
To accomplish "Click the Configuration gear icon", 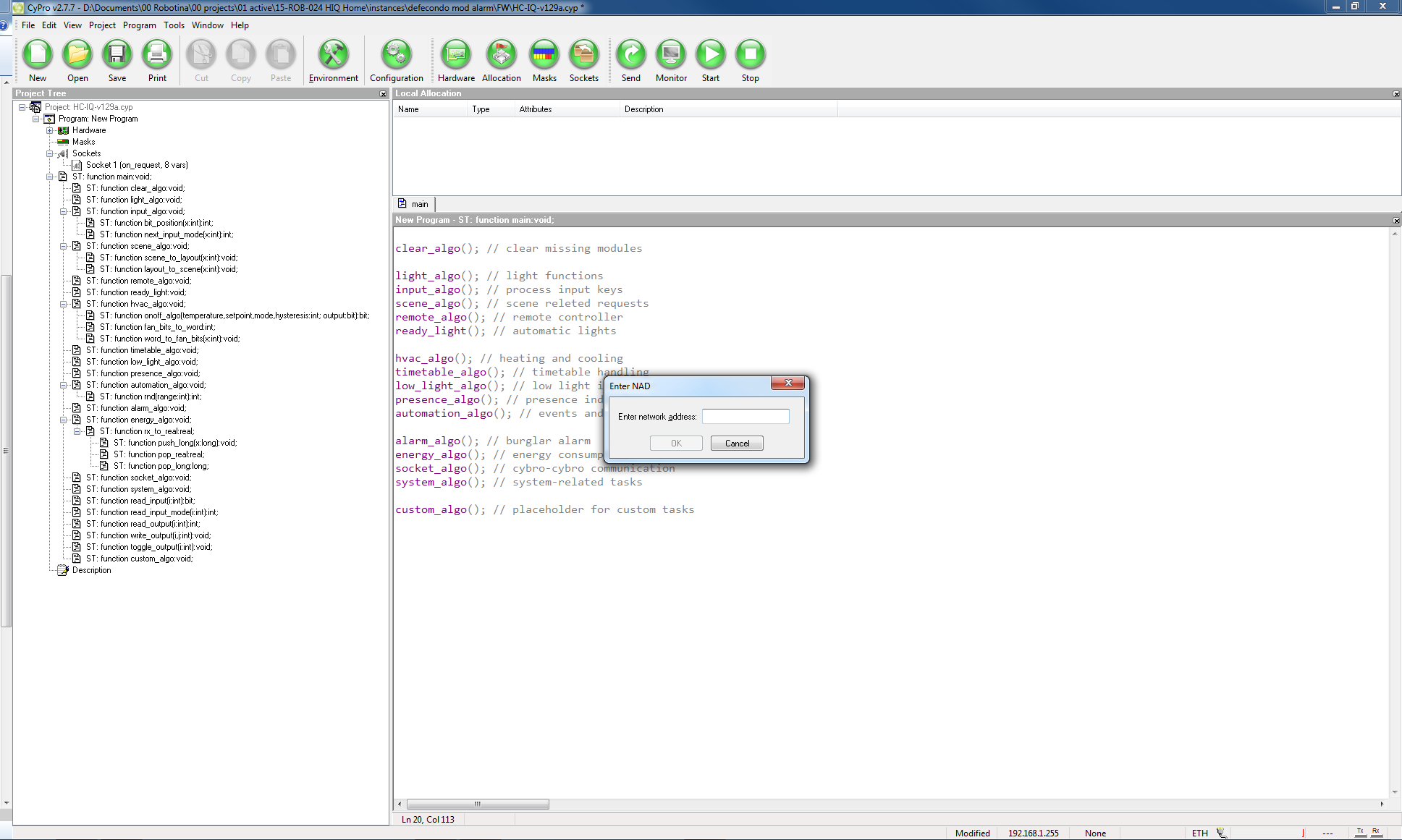I will pyautogui.click(x=396, y=55).
